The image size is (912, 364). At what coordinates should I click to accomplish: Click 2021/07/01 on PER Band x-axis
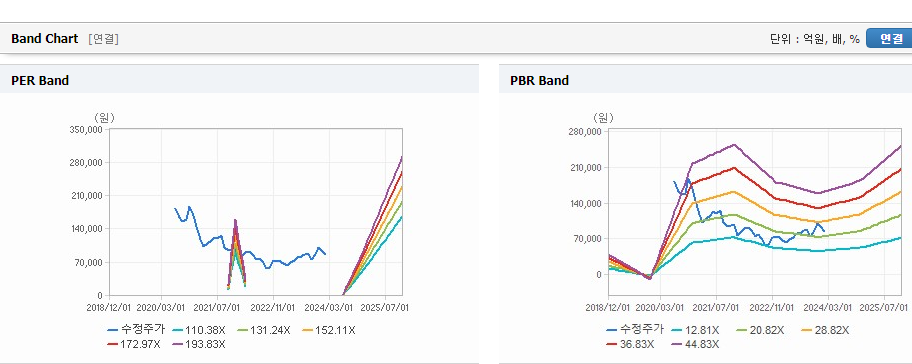(x=217, y=307)
